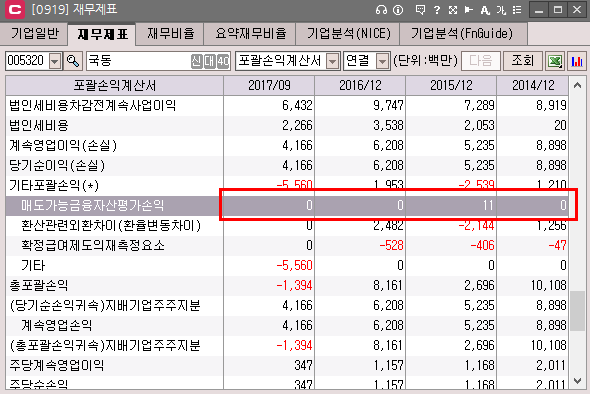Select the 기타포괄손익(*) row label
This screenshot has width=590, height=394.
54,185
